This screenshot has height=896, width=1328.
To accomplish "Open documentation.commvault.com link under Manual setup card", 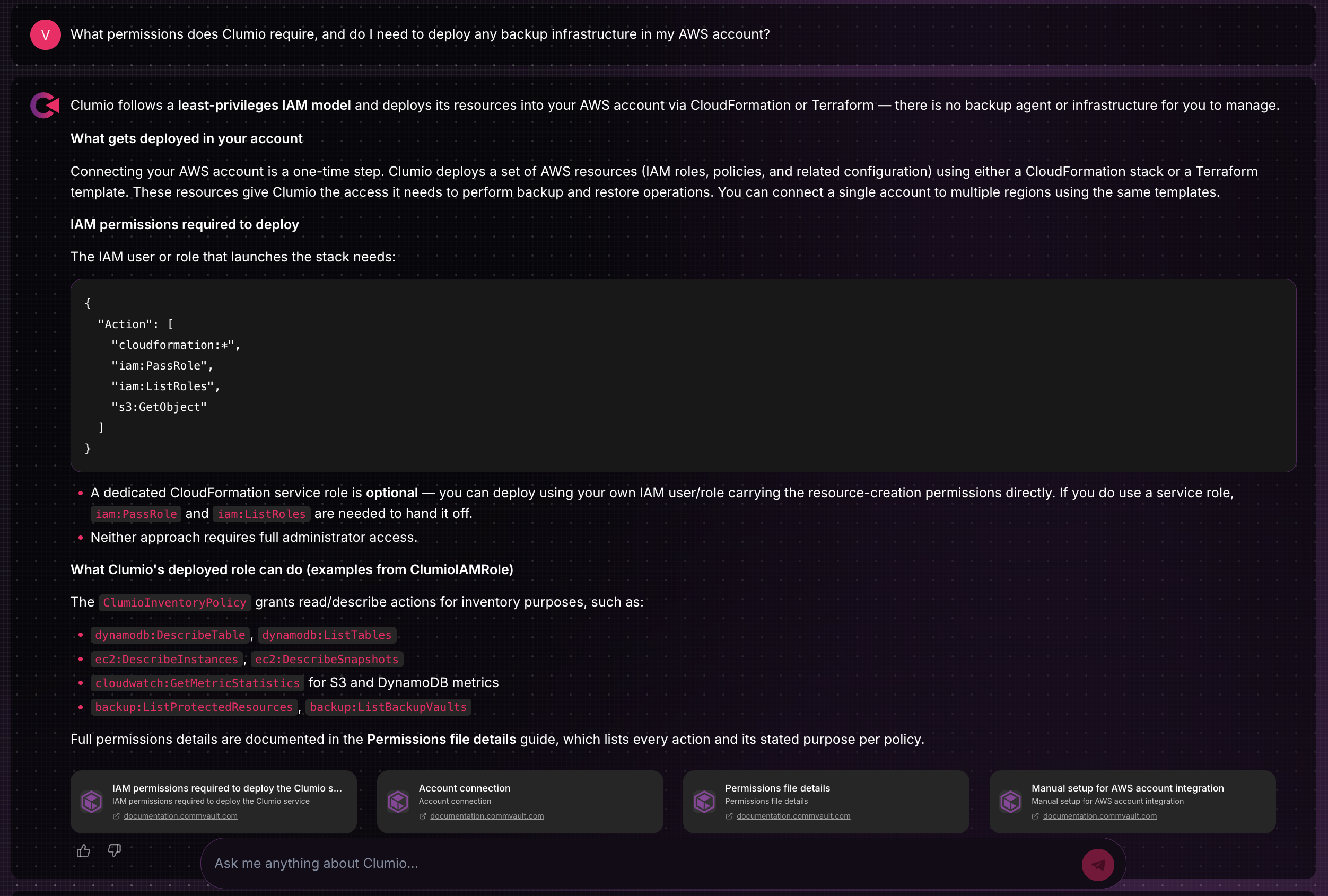I will pyautogui.click(x=1099, y=816).
